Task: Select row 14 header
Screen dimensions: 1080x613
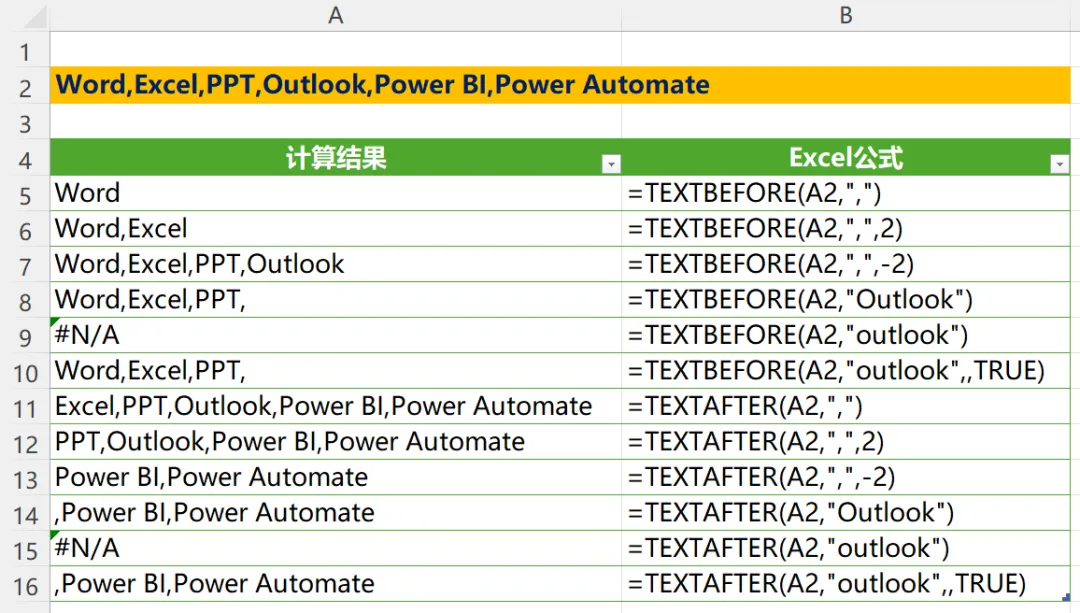Action: point(25,515)
